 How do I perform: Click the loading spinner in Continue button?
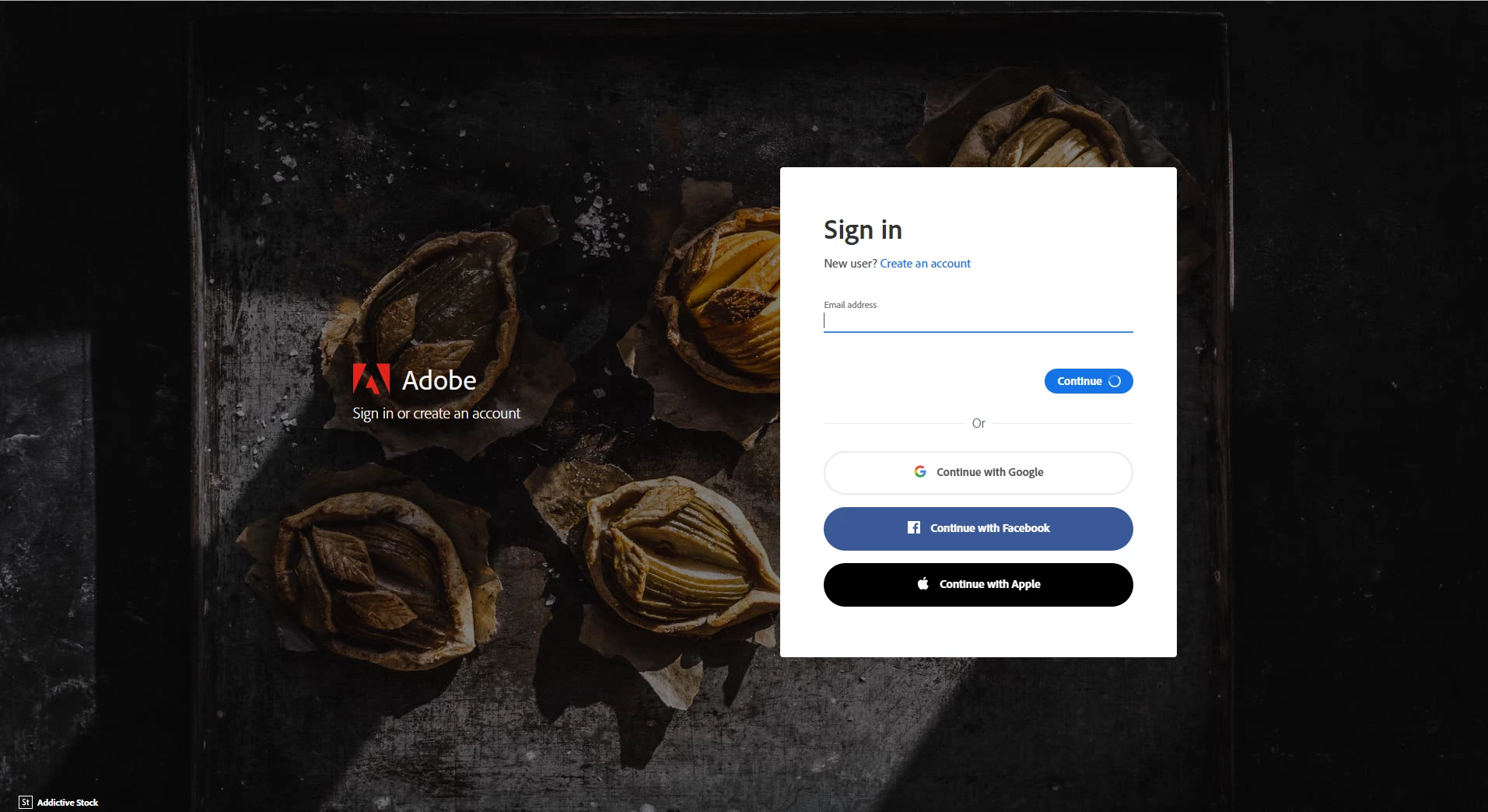[1115, 381]
